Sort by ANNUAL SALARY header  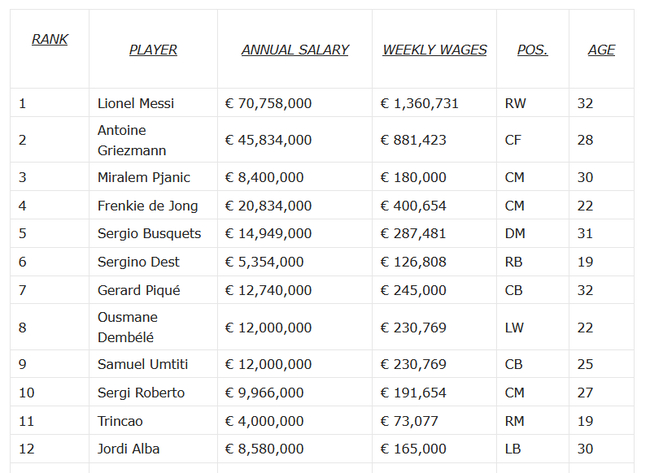[x=295, y=50]
